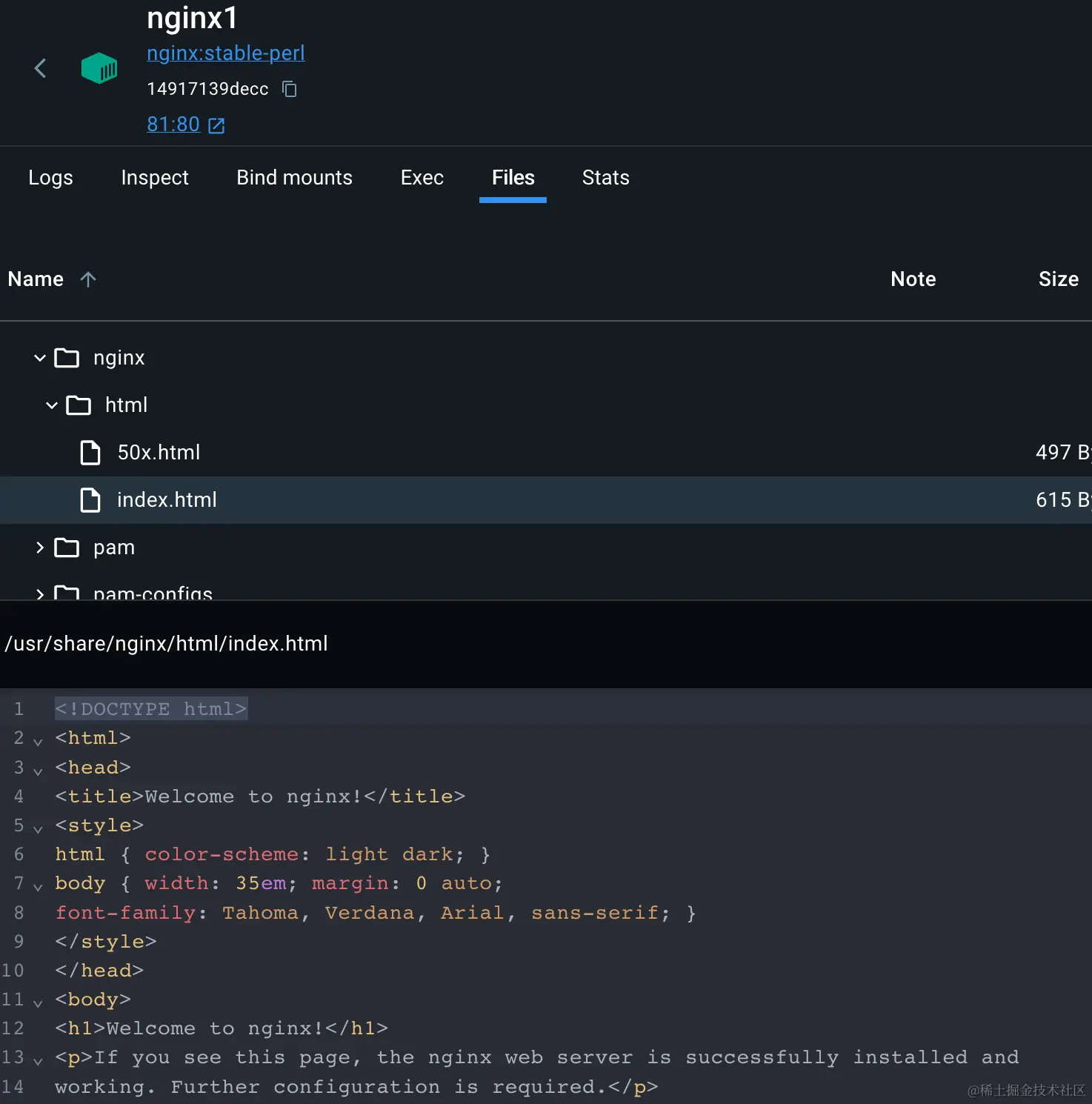This screenshot has height=1104, width=1092.
Task: Click the color-scheme CSS line
Action: [273, 854]
